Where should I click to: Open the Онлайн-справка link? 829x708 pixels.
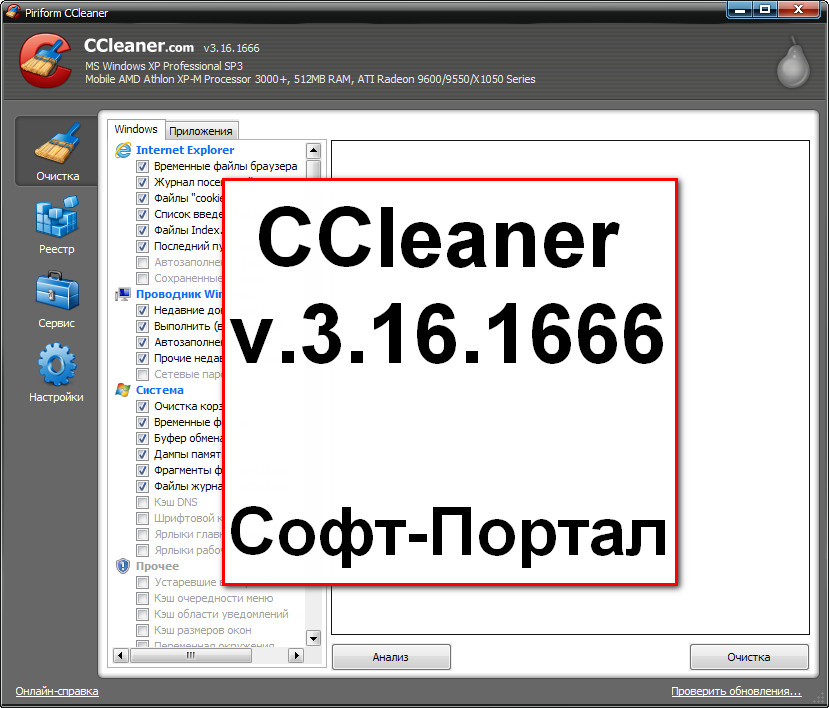tap(57, 691)
